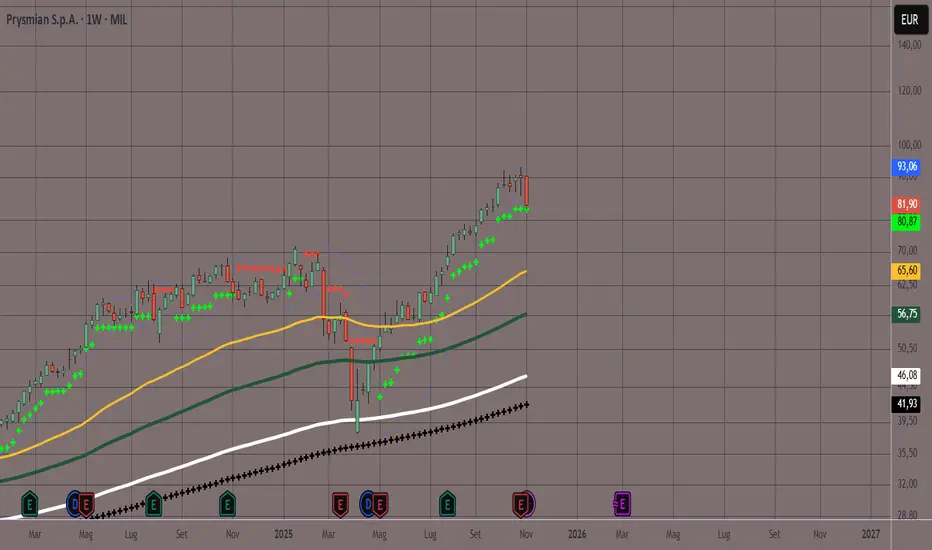The width and height of the screenshot is (932, 550).
Task: Open purple upcoming earnings E marker near Mar 2026
Action: 622,504
